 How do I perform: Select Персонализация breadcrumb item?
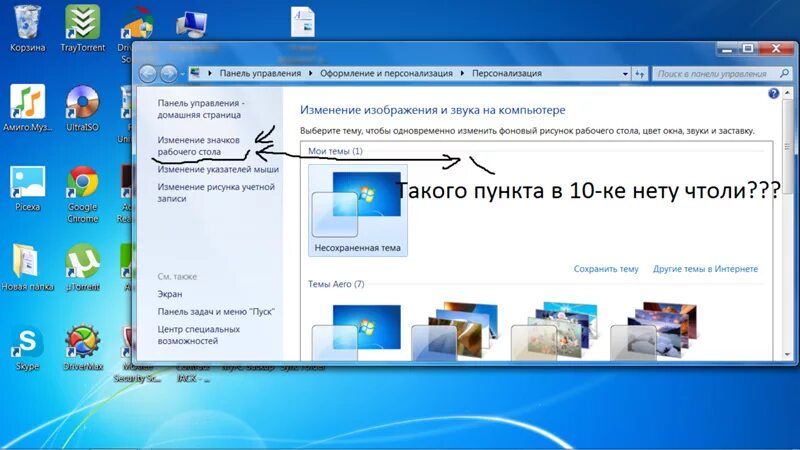coord(507,73)
